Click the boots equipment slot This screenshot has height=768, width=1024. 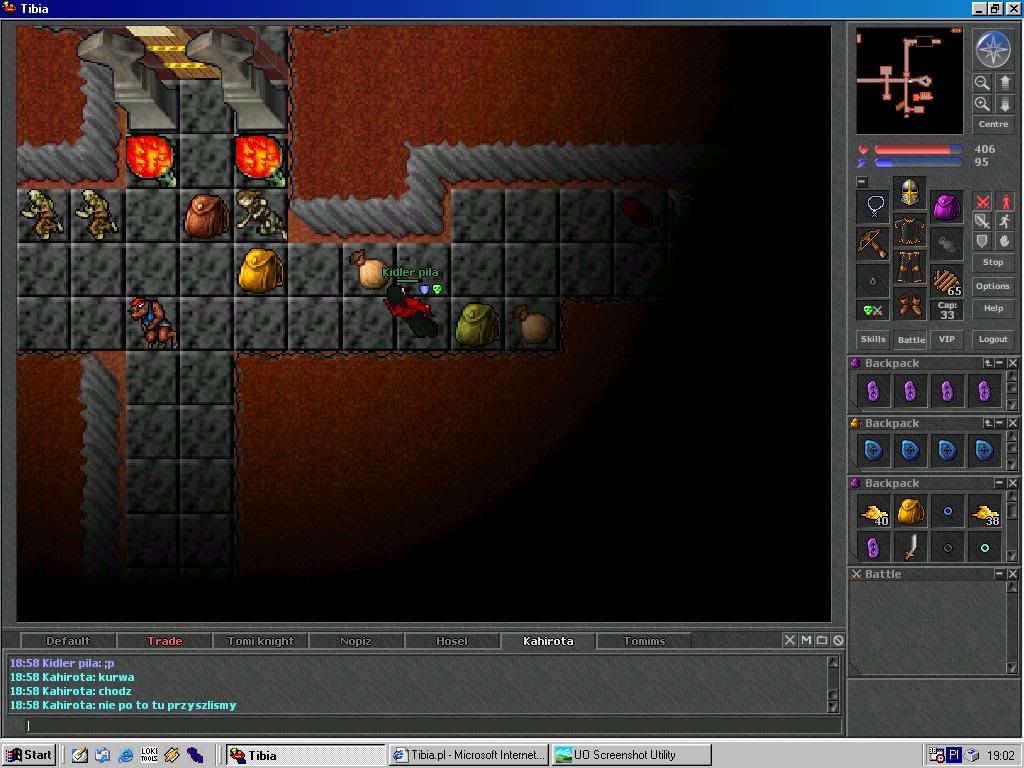click(910, 304)
